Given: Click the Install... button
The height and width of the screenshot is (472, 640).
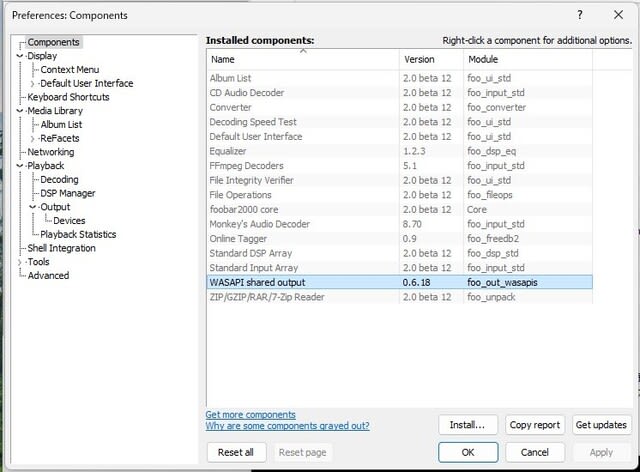Looking at the screenshot, I should coord(468,425).
